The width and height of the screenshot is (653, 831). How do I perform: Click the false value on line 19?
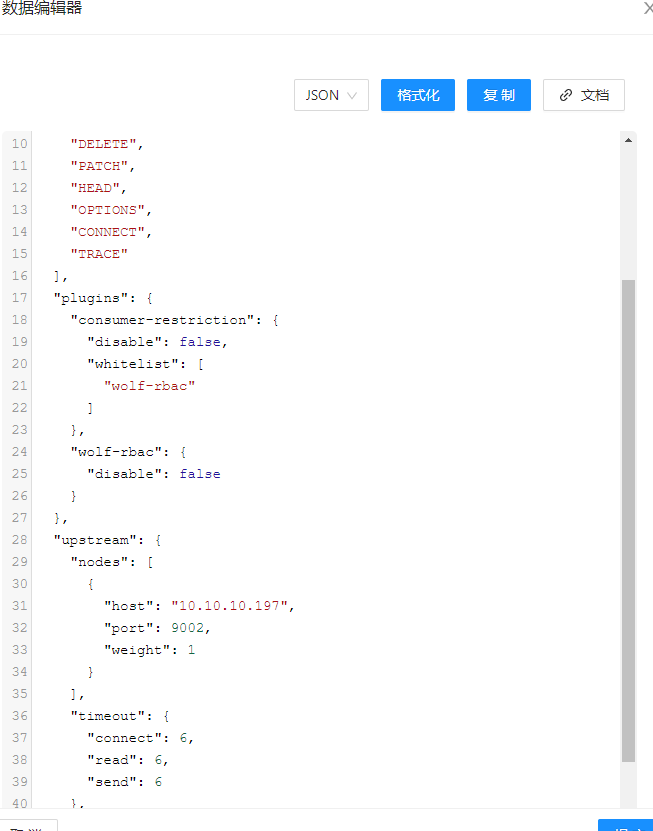(x=199, y=342)
